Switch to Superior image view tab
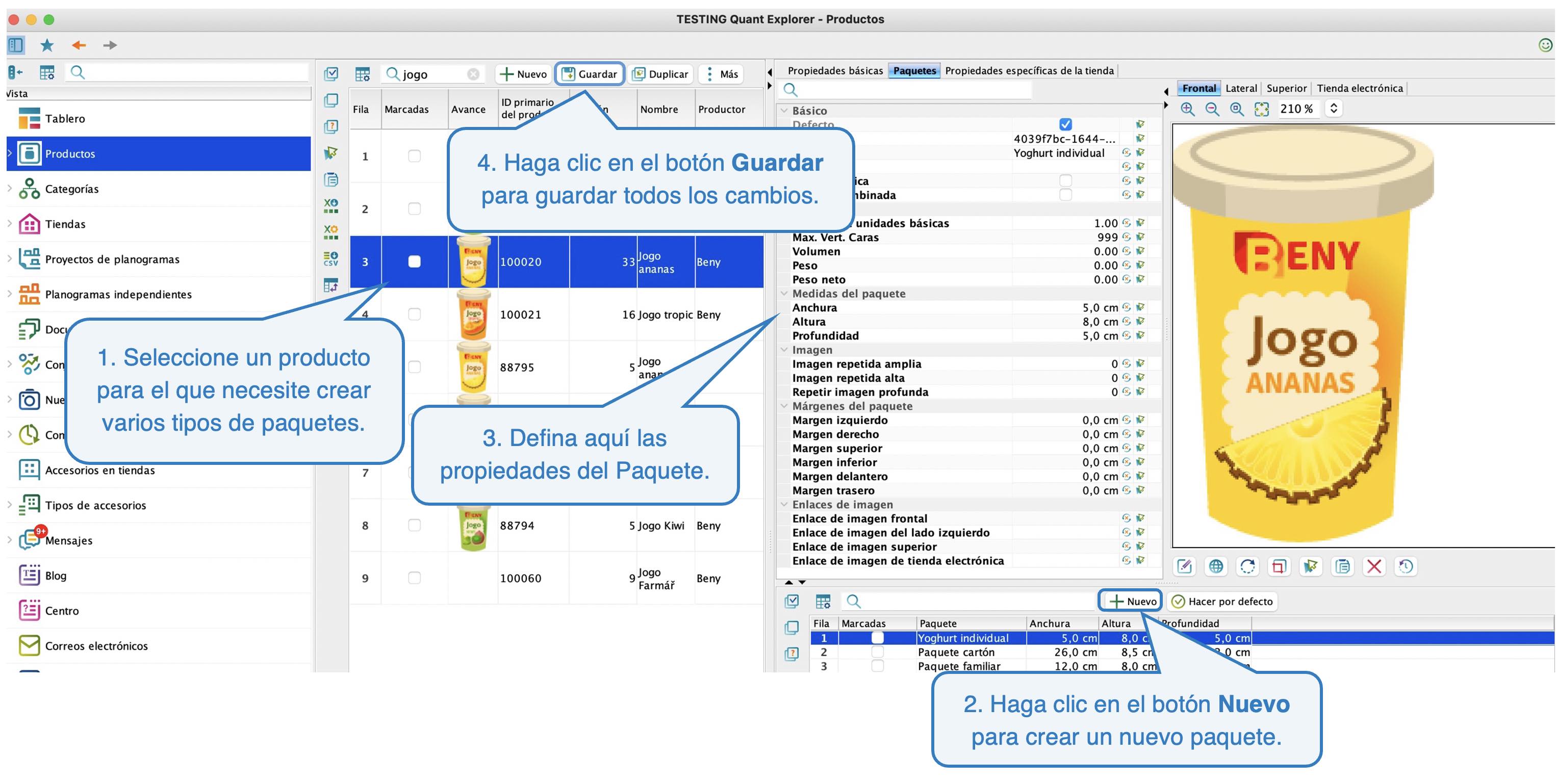Image resolution: width=1556 pixels, height=784 pixels. point(1287,88)
